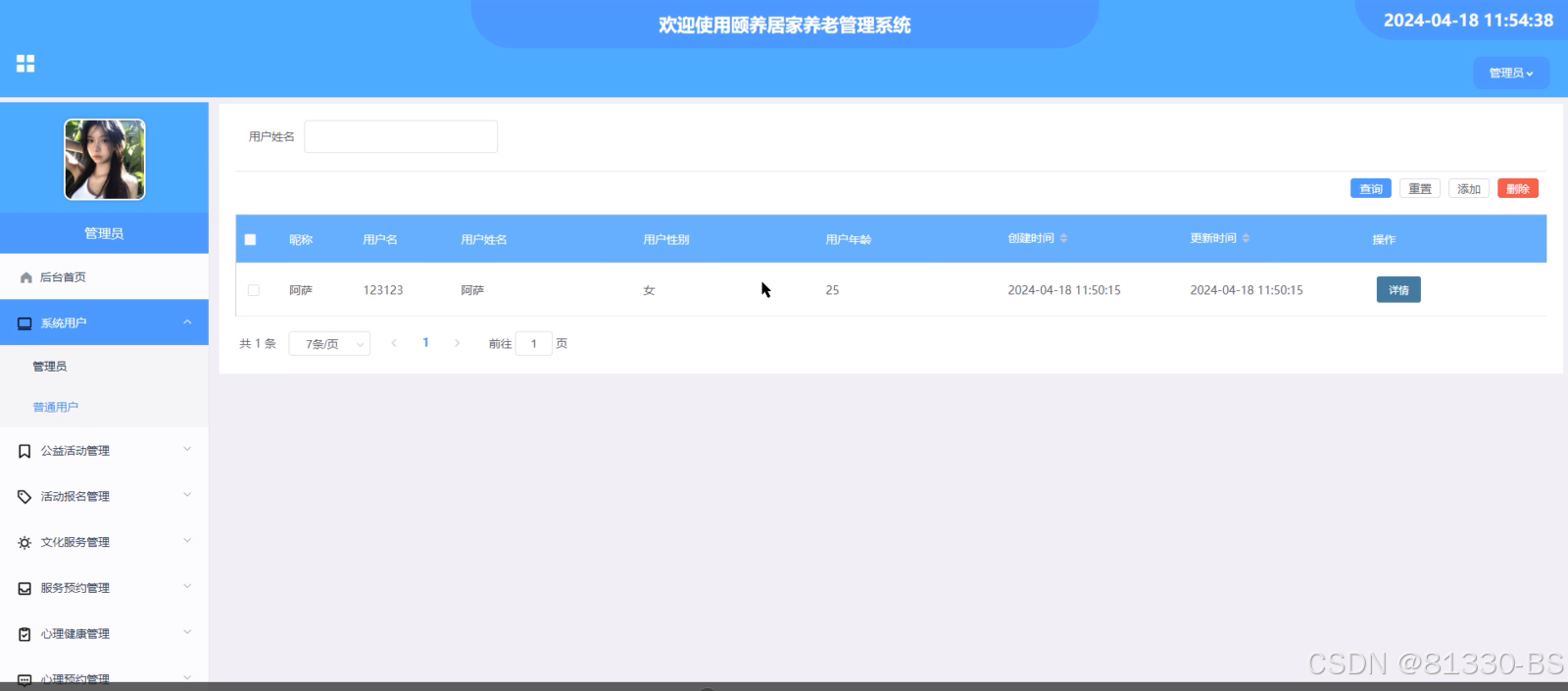
Task: Open 服务预约管理 menu label
Action: [75, 588]
